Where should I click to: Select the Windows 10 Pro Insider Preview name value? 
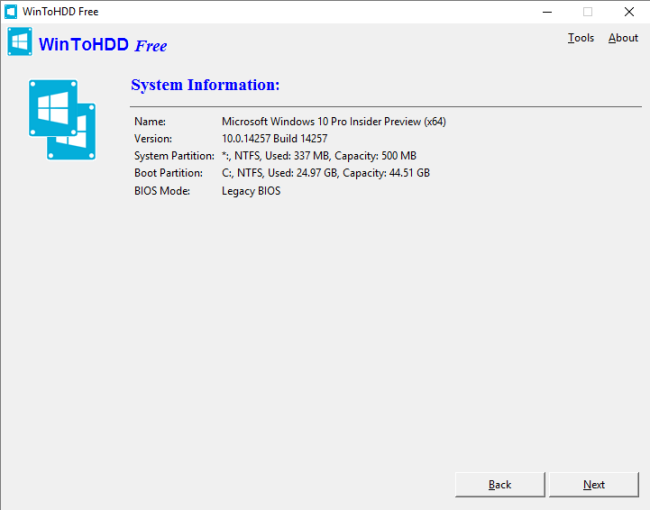tap(334, 121)
